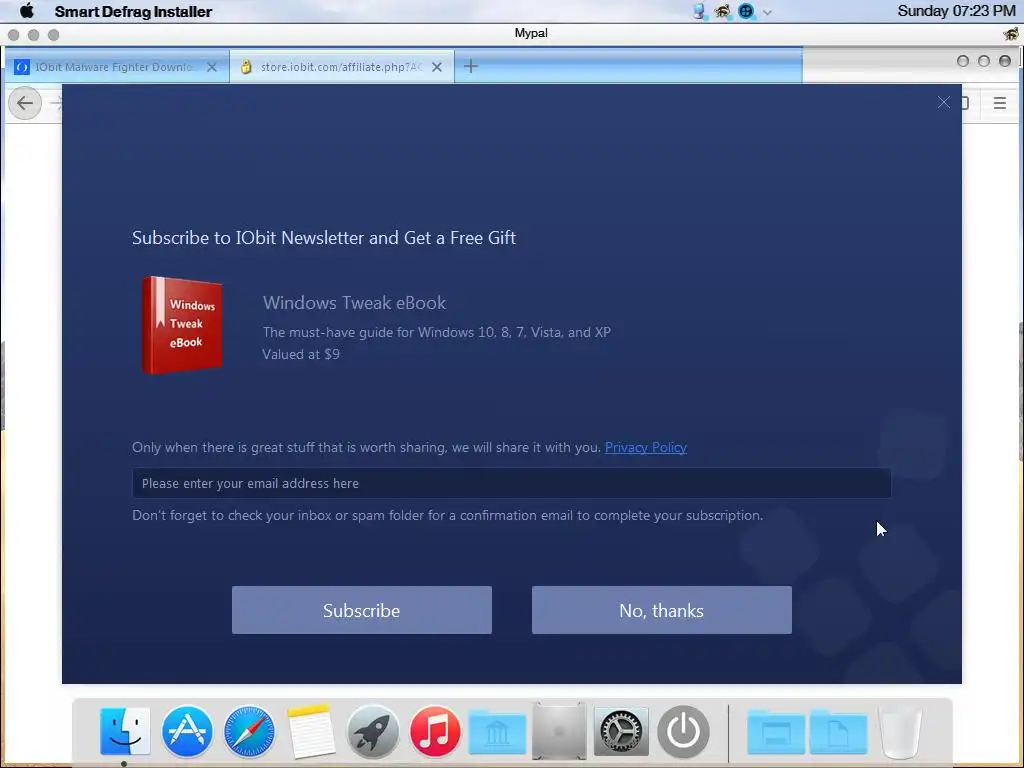Click the Subscribe button

coord(362,610)
